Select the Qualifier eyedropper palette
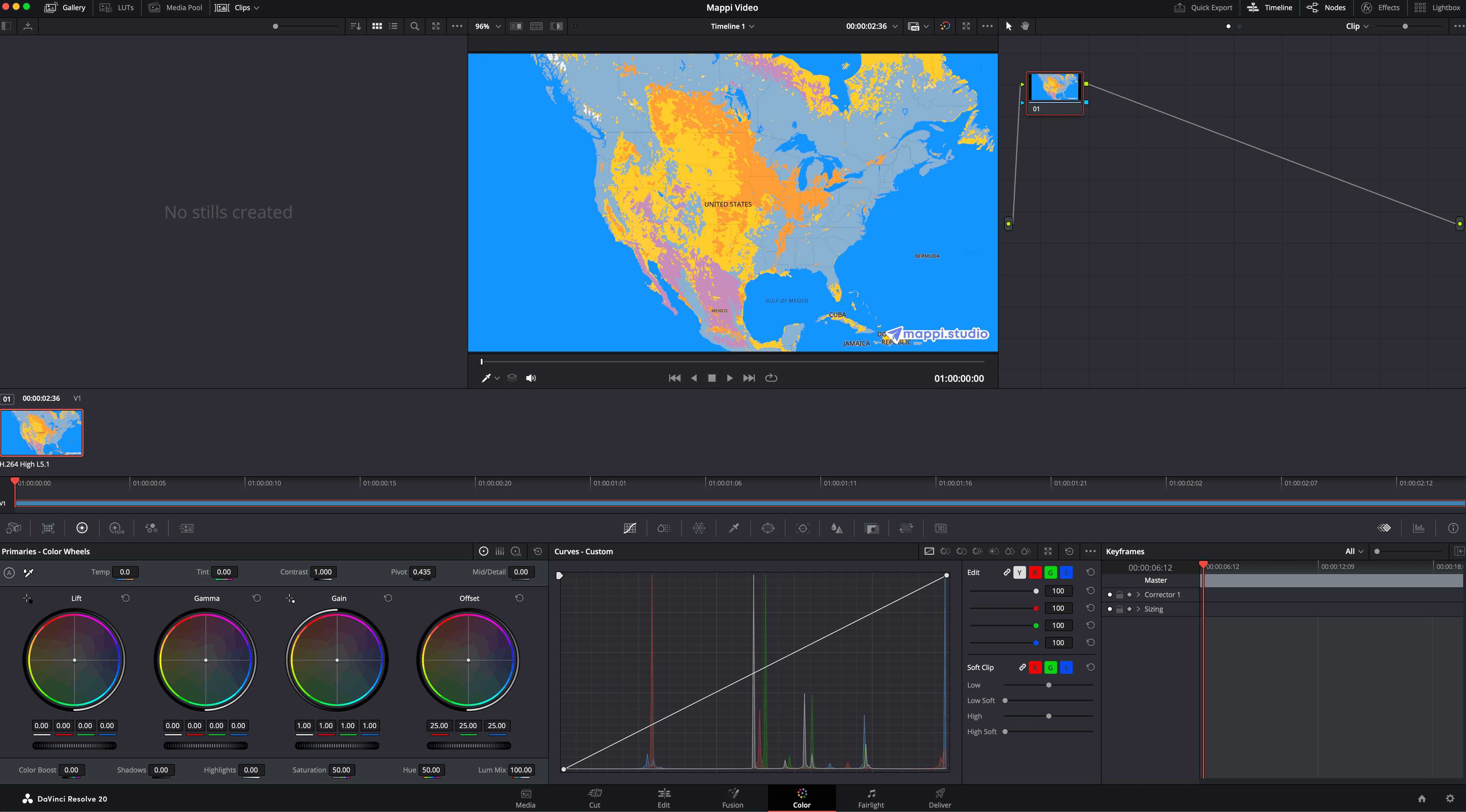1466x812 pixels. click(733, 528)
